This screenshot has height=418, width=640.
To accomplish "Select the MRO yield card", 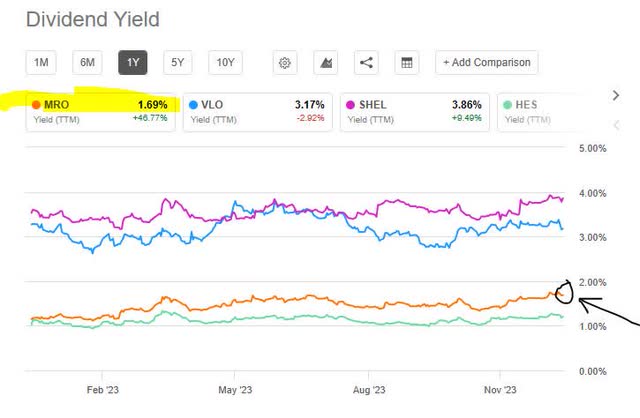I will [100, 110].
